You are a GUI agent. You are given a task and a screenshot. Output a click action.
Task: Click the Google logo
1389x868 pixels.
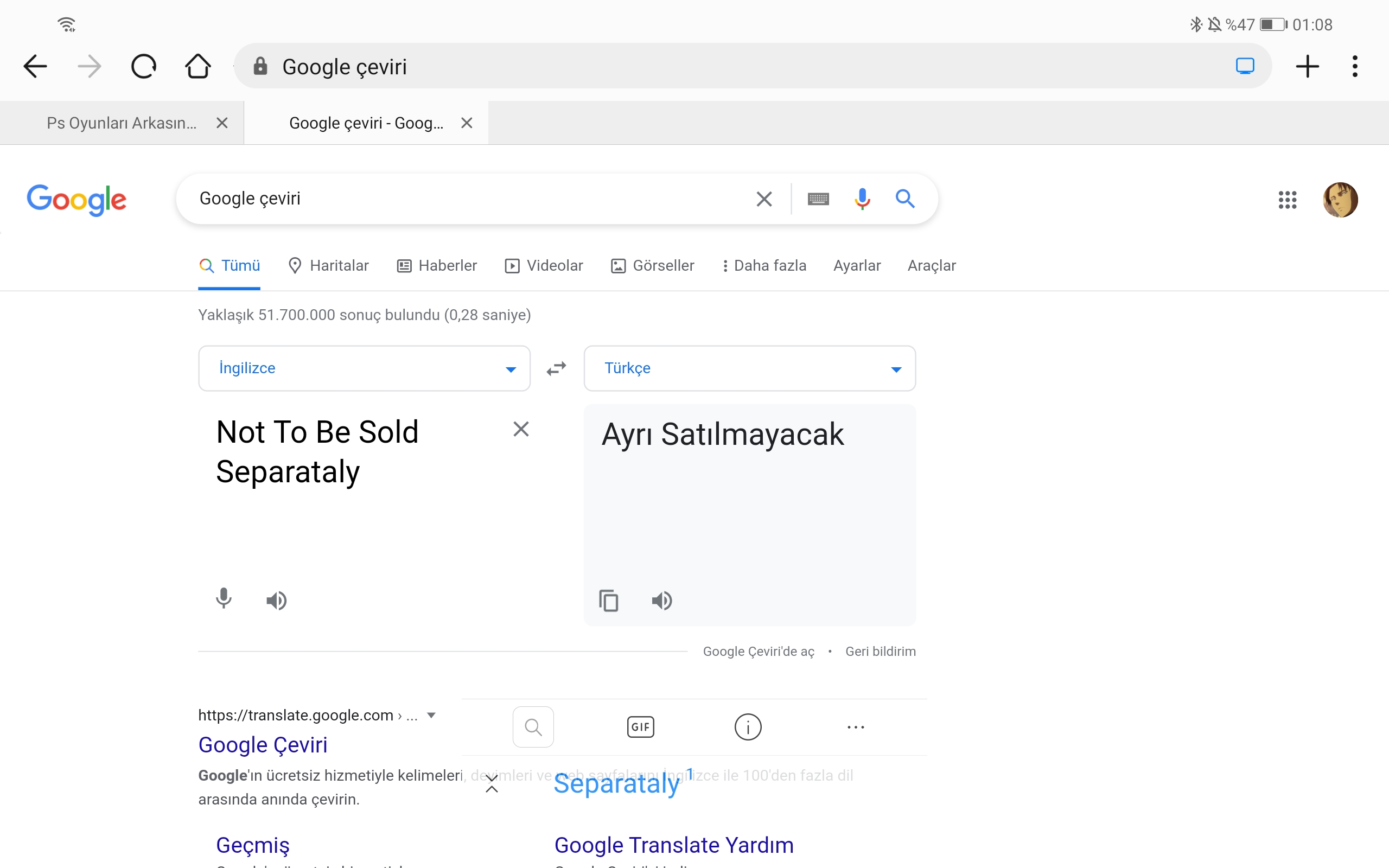point(77,200)
